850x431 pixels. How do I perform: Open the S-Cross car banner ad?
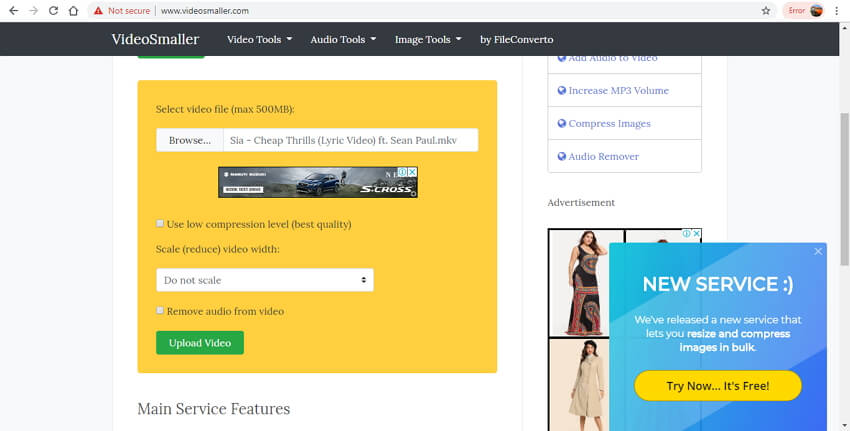click(x=318, y=182)
